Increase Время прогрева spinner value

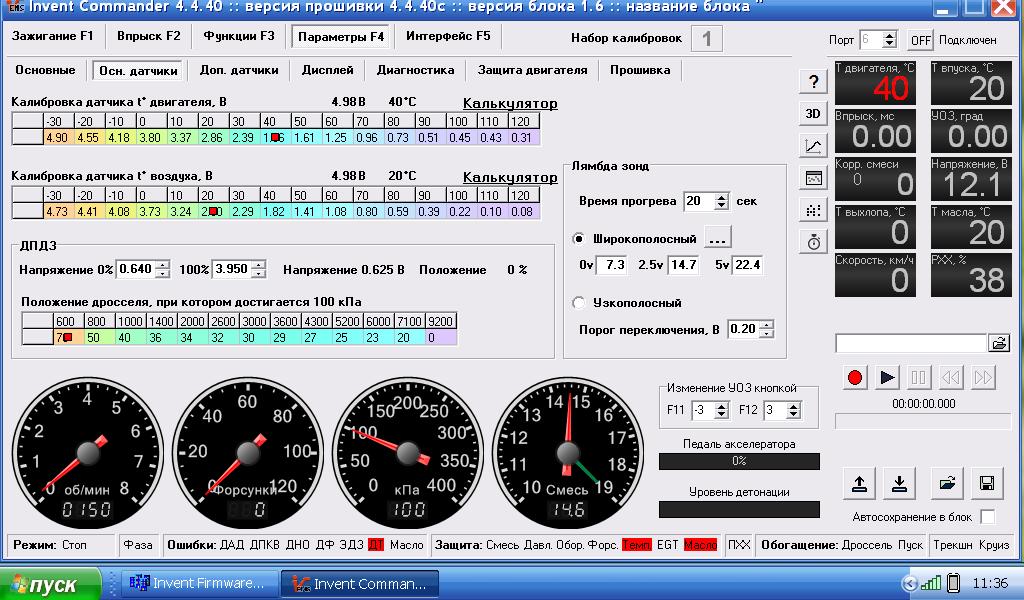(722, 197)
